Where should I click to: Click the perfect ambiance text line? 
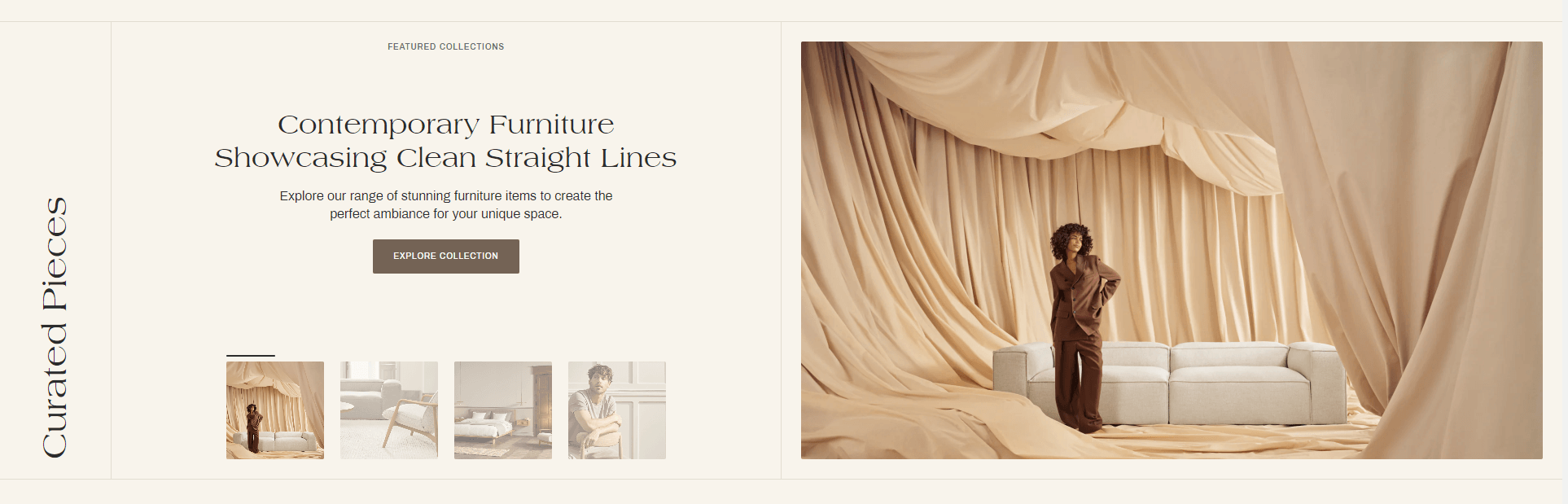coord(446,214)
